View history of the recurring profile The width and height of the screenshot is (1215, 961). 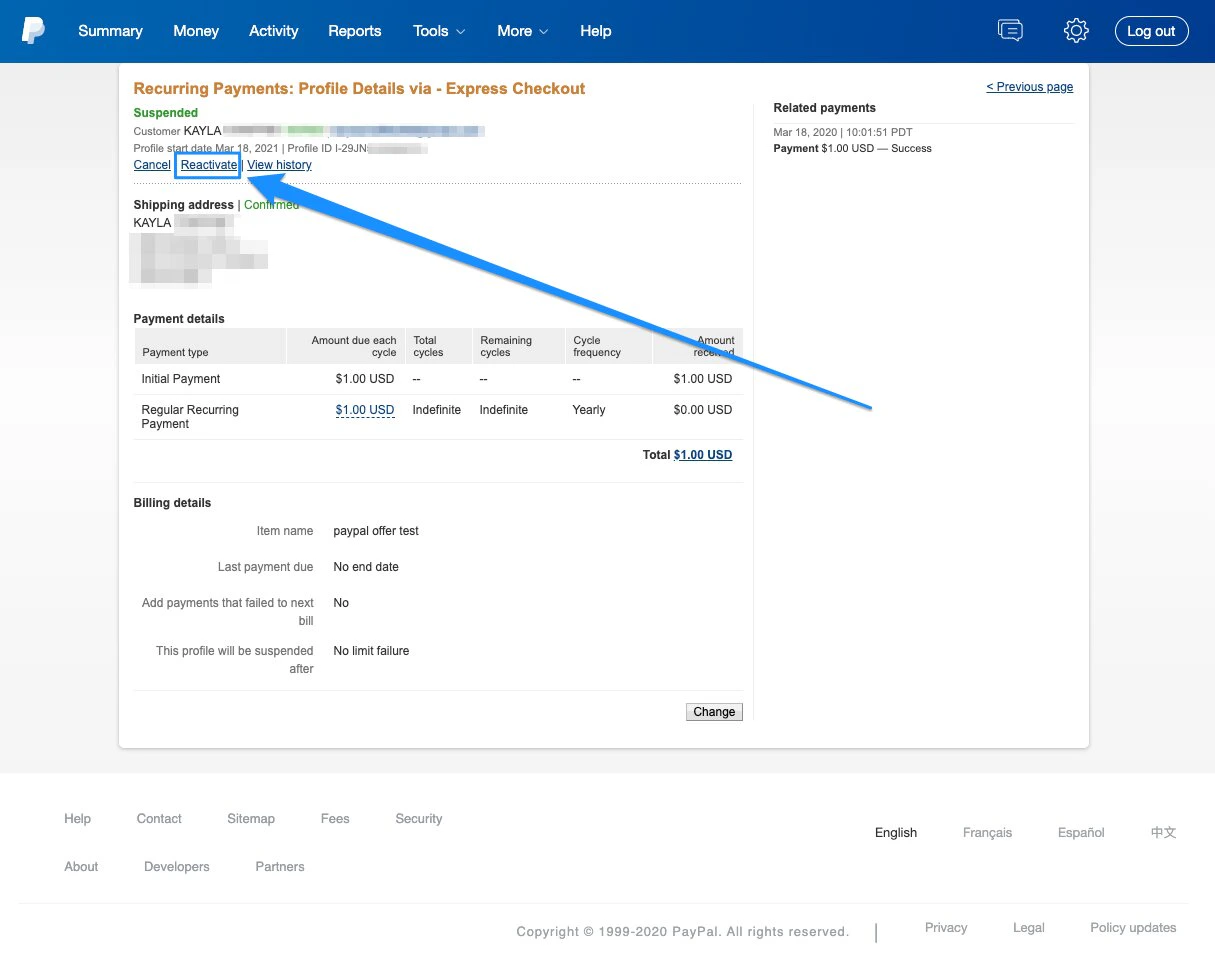(x=279, y=164)
